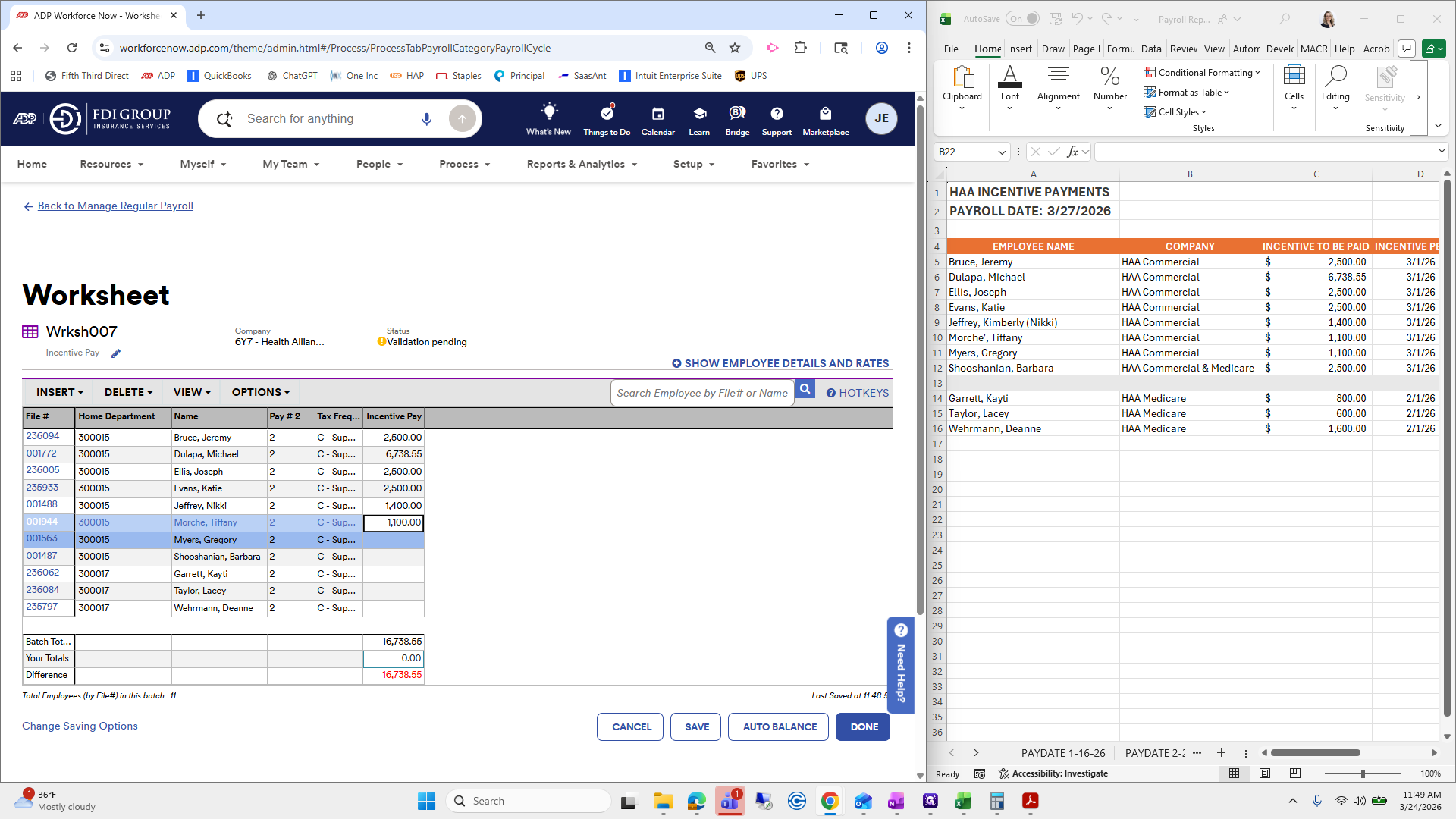Viewport: 1456px width, 819px height.
Task: Open the What's New lightbulb icon
Action: [x=549, y=111]
